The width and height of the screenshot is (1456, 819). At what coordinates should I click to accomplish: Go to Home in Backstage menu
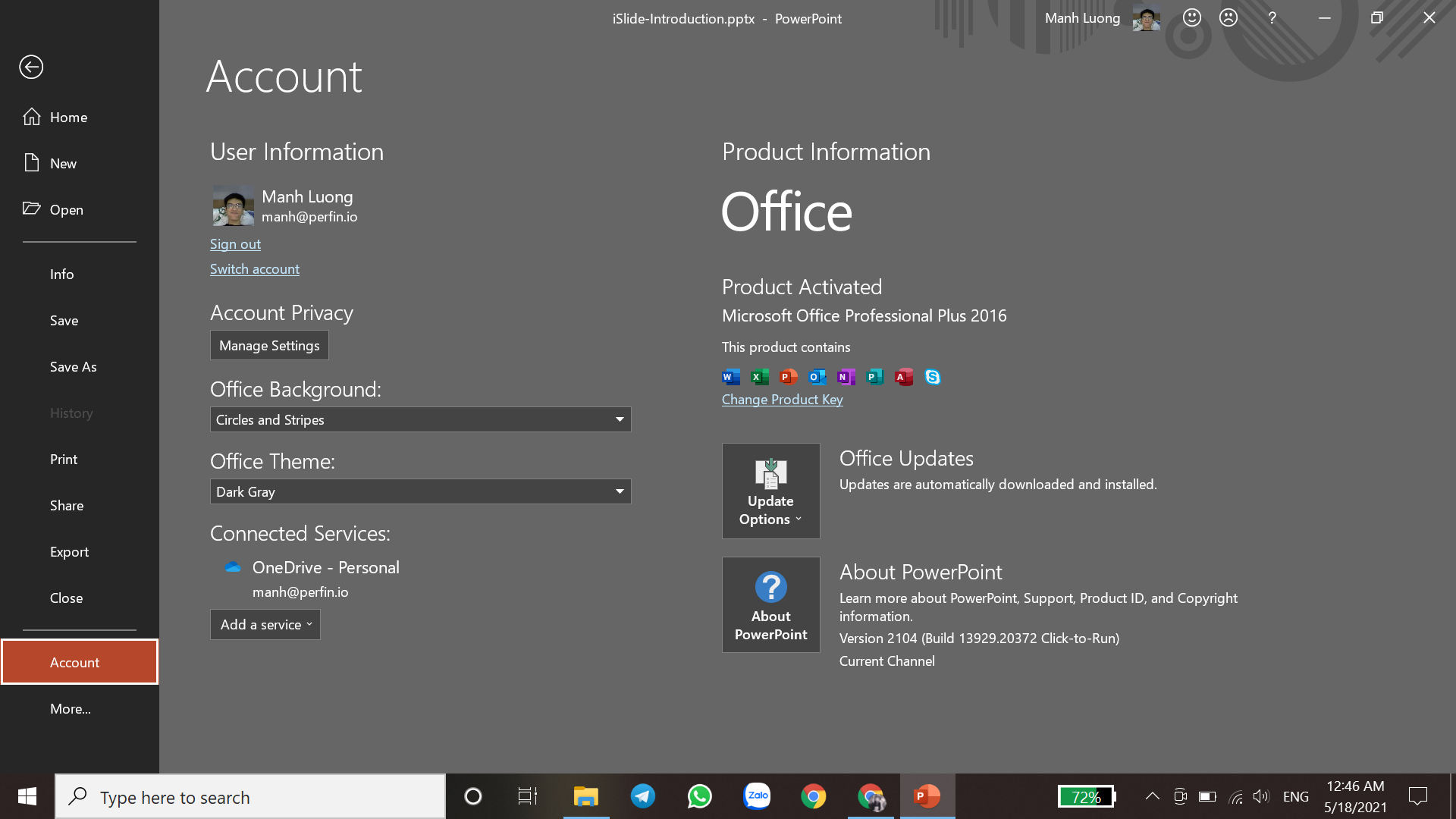click(x=80, y=117)
